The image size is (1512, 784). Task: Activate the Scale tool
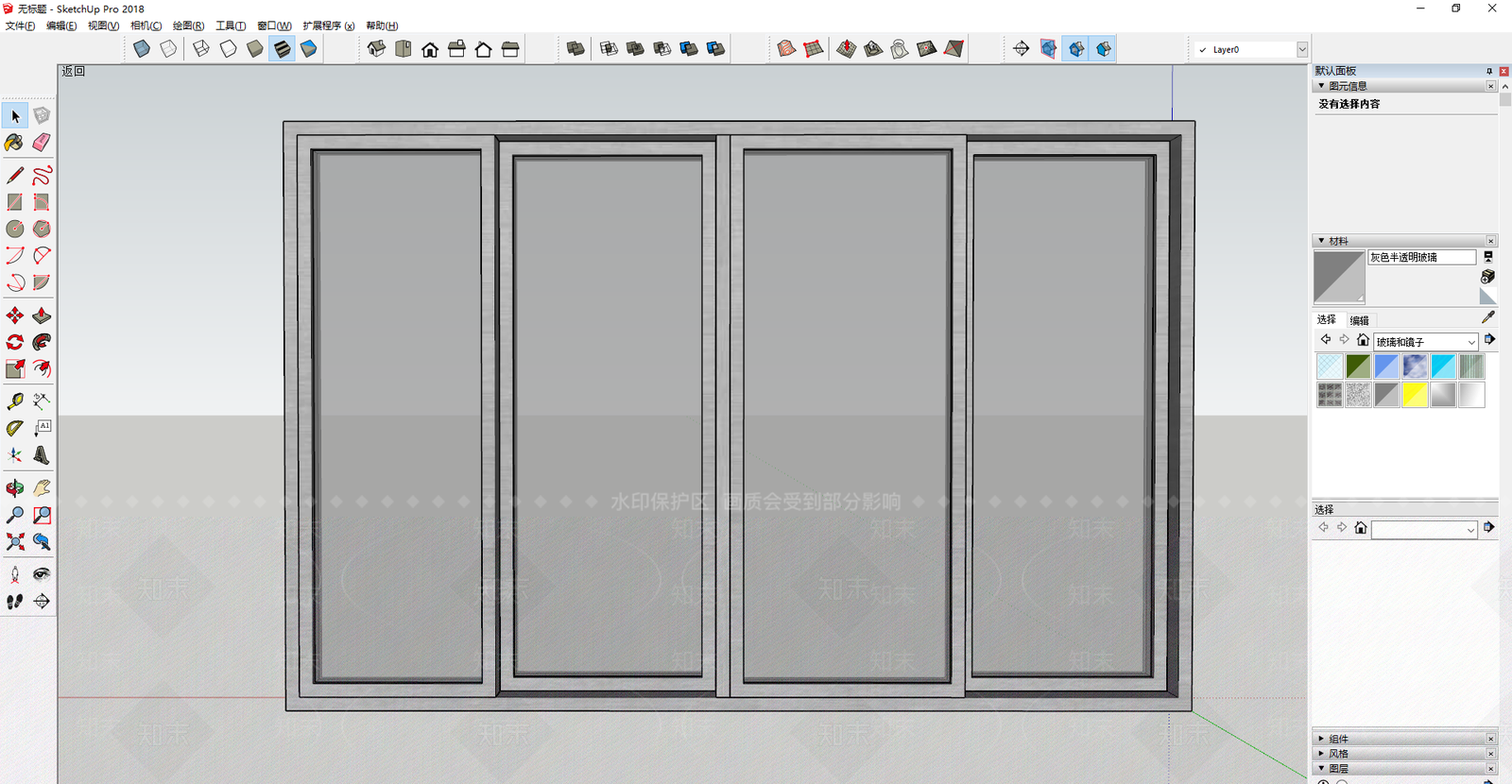15,368
